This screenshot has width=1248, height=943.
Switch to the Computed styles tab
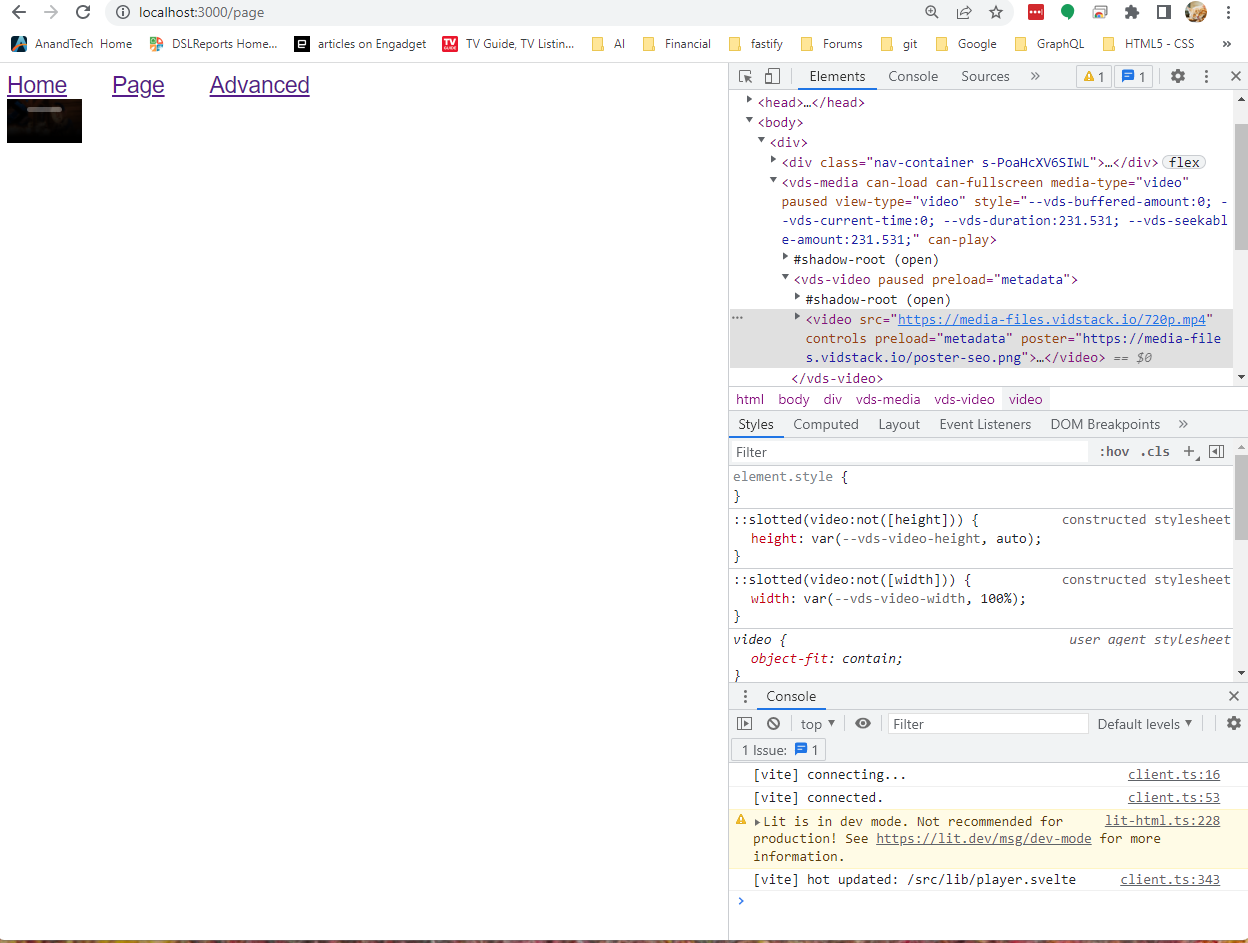[x=826, y=424]
